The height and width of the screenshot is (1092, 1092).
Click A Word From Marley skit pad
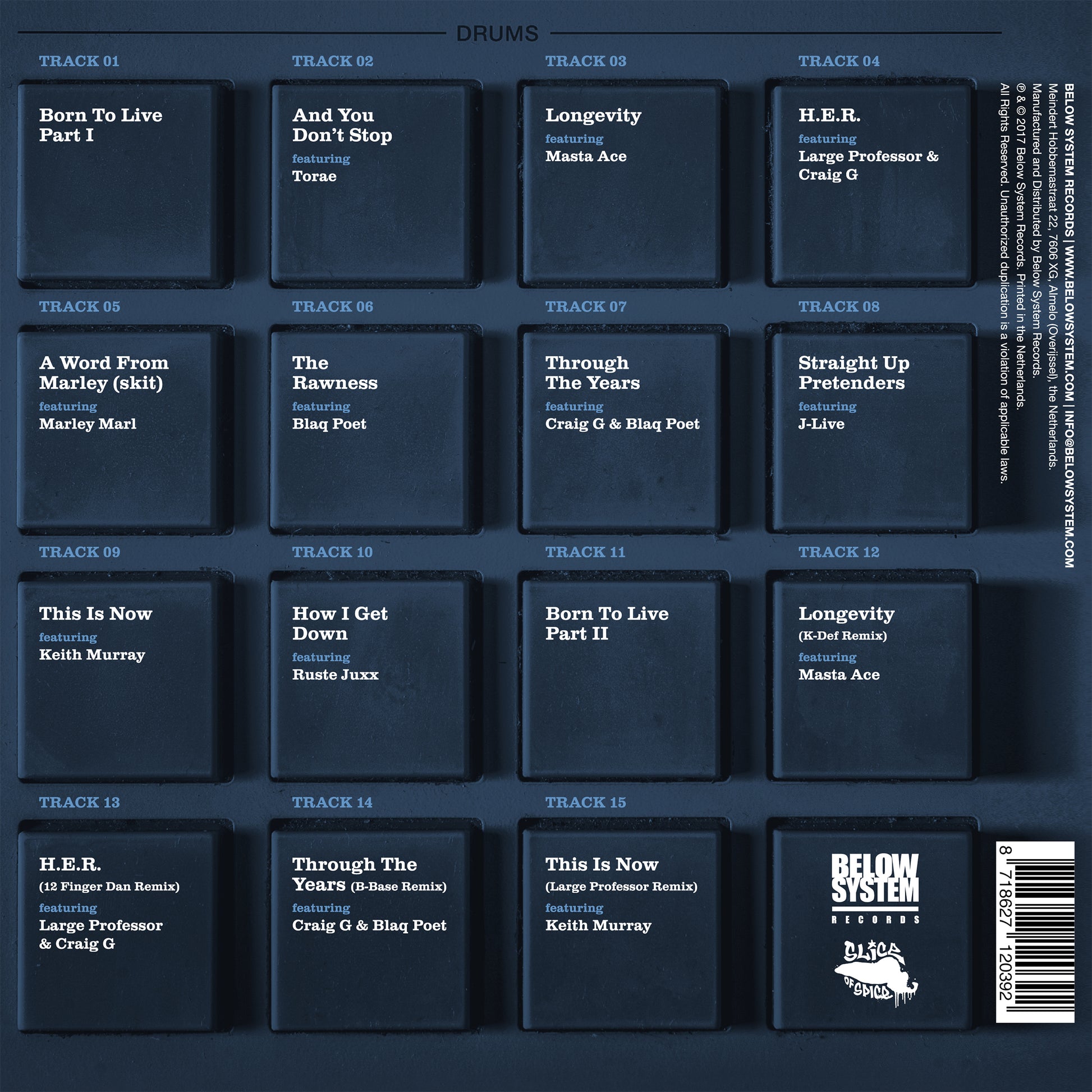tap(126, 430)
